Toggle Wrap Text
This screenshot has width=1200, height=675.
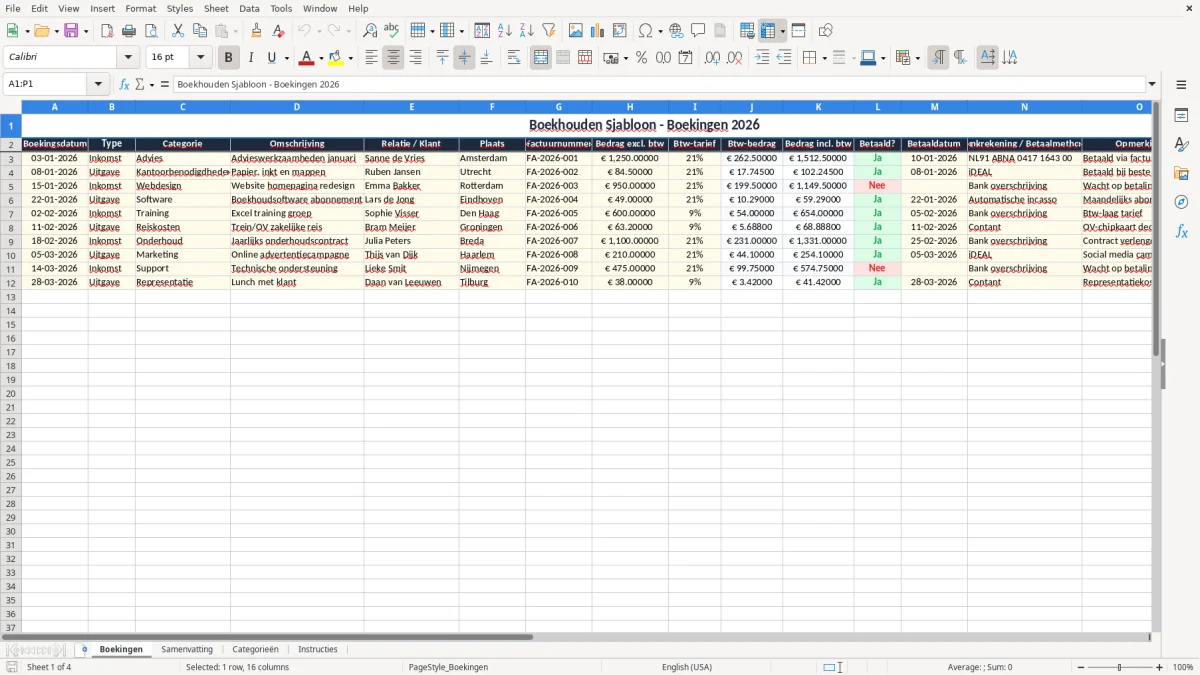514,58
